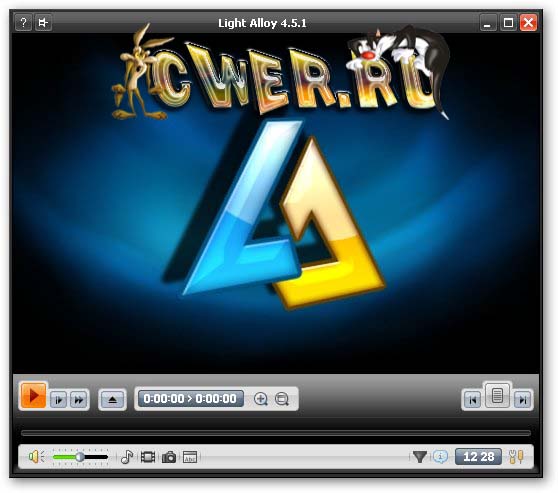Open subtitles settings icon
This screenshot has width=558, height=493.
click(190, 457)
